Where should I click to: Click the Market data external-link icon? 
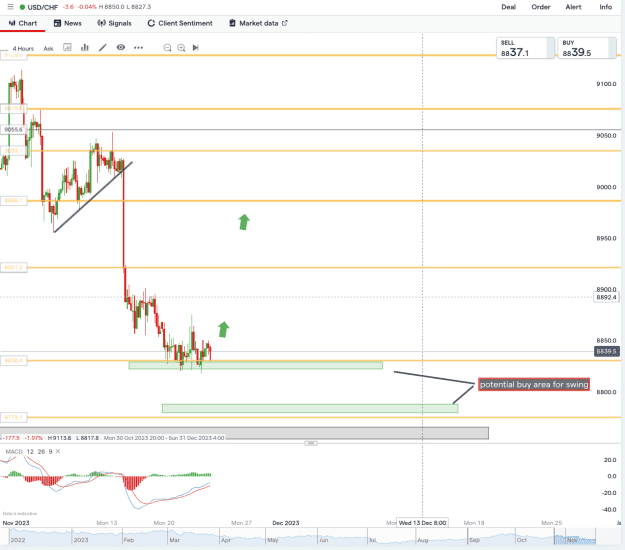tap(285, 23)
